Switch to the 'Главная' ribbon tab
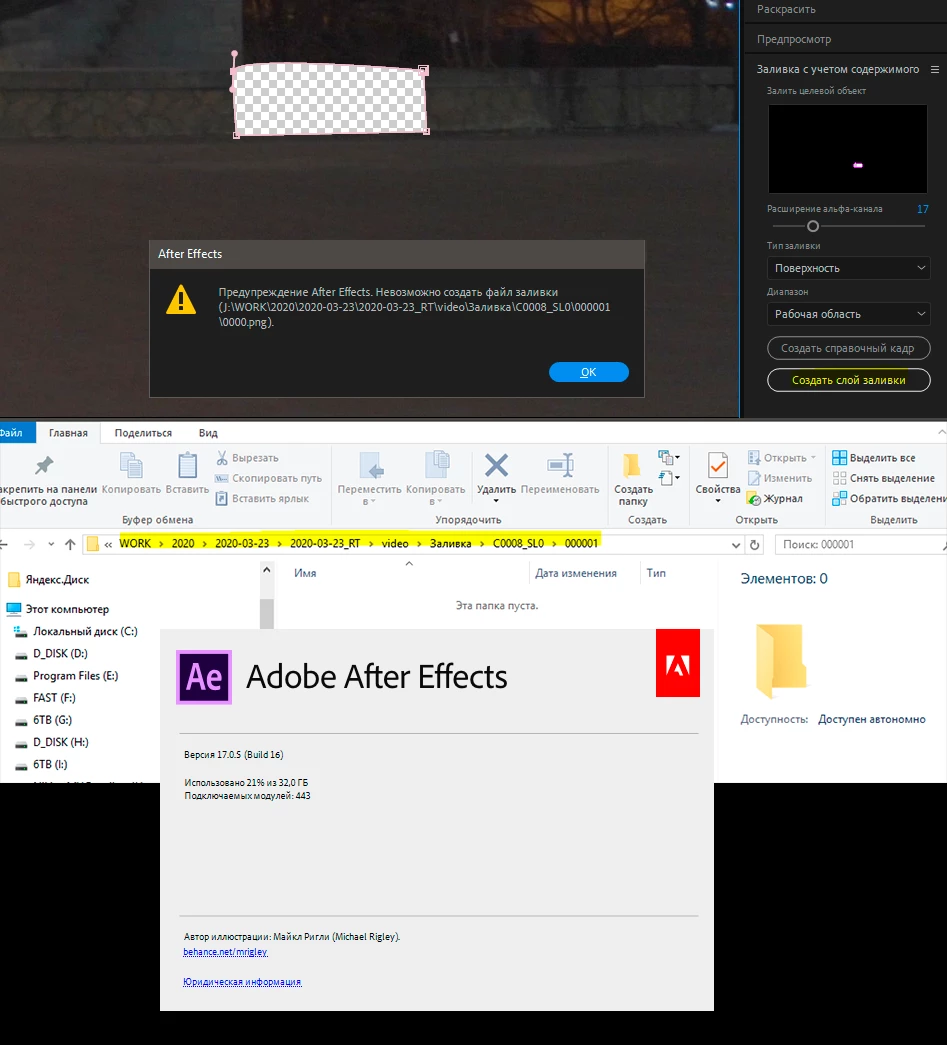Image resolution: width=947 pixels, height=1045 pixels. click(68, 433)
